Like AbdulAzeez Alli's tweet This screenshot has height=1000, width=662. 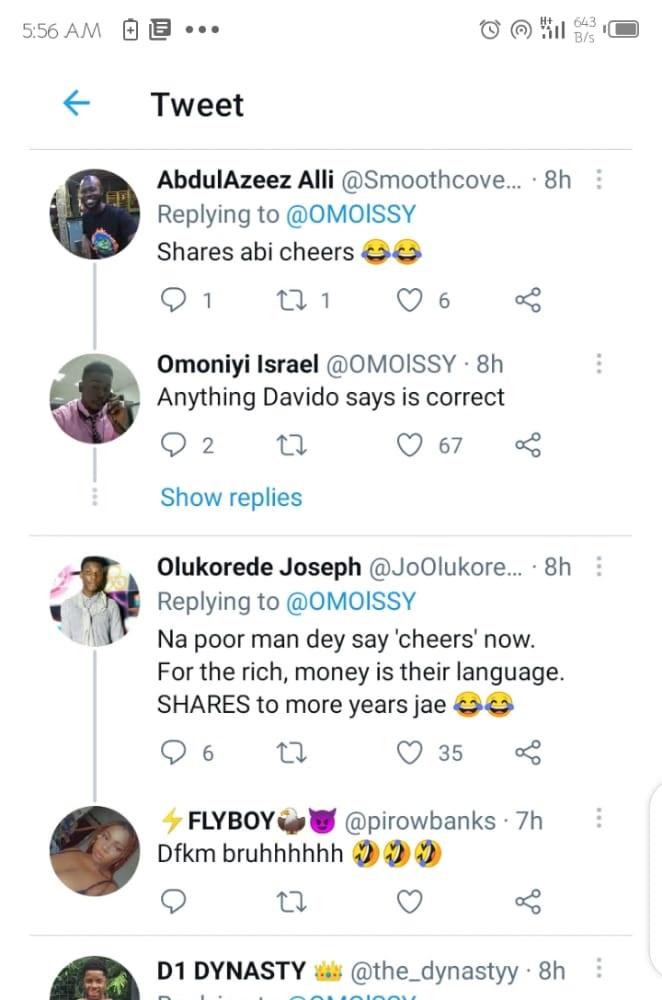[410, 299]
